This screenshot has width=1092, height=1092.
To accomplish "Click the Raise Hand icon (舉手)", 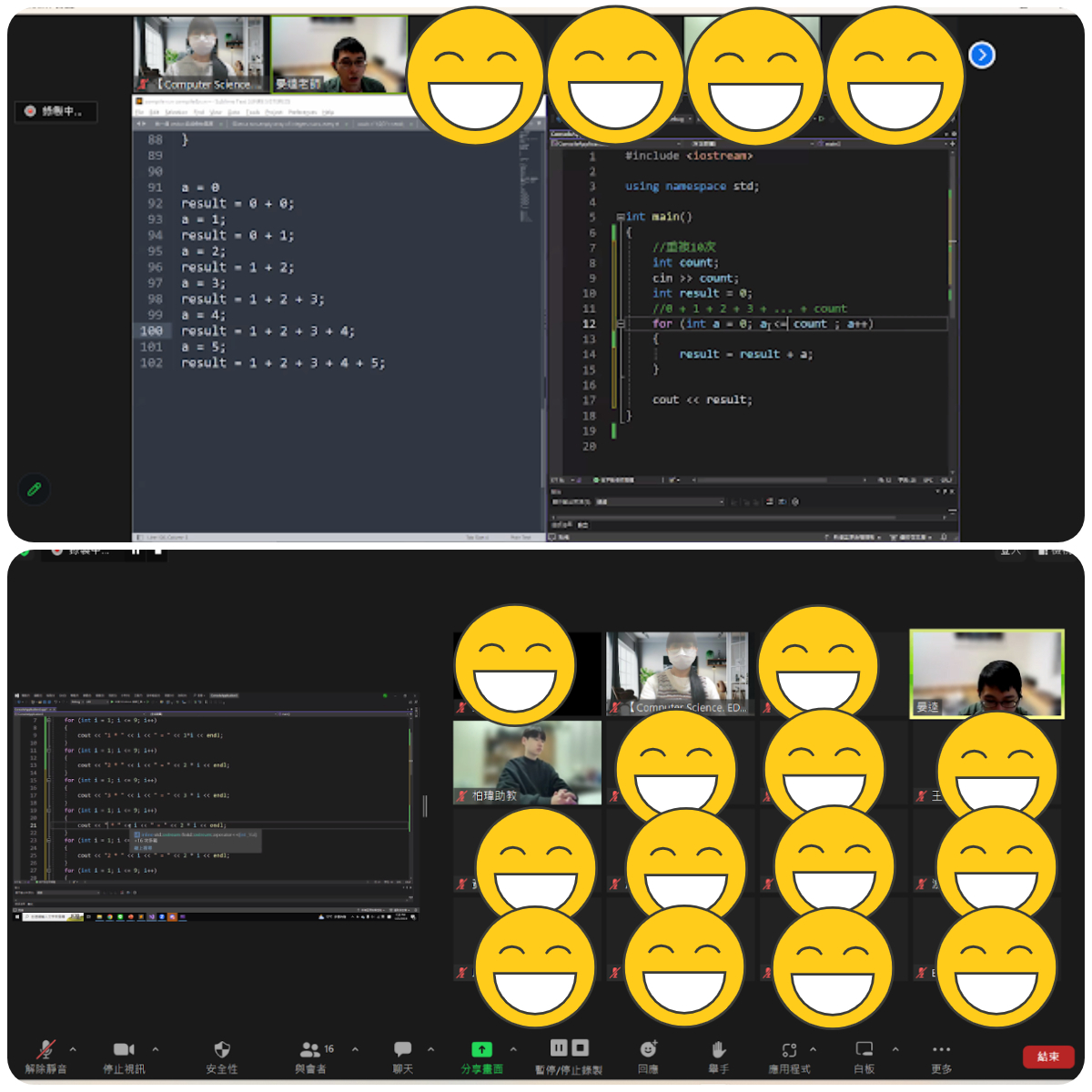I will pos(719,1050).
